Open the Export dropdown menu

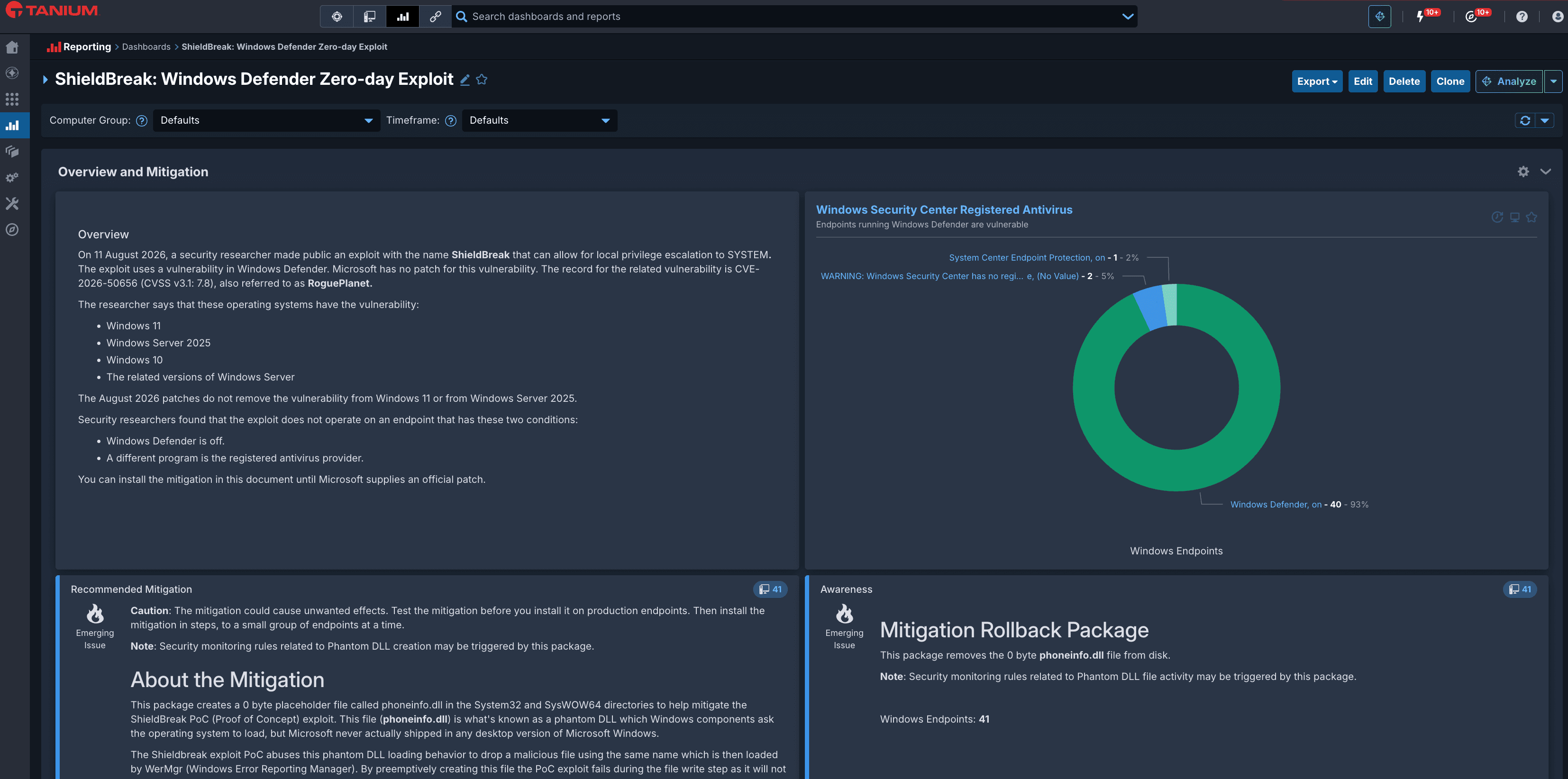click(1317, 82)
